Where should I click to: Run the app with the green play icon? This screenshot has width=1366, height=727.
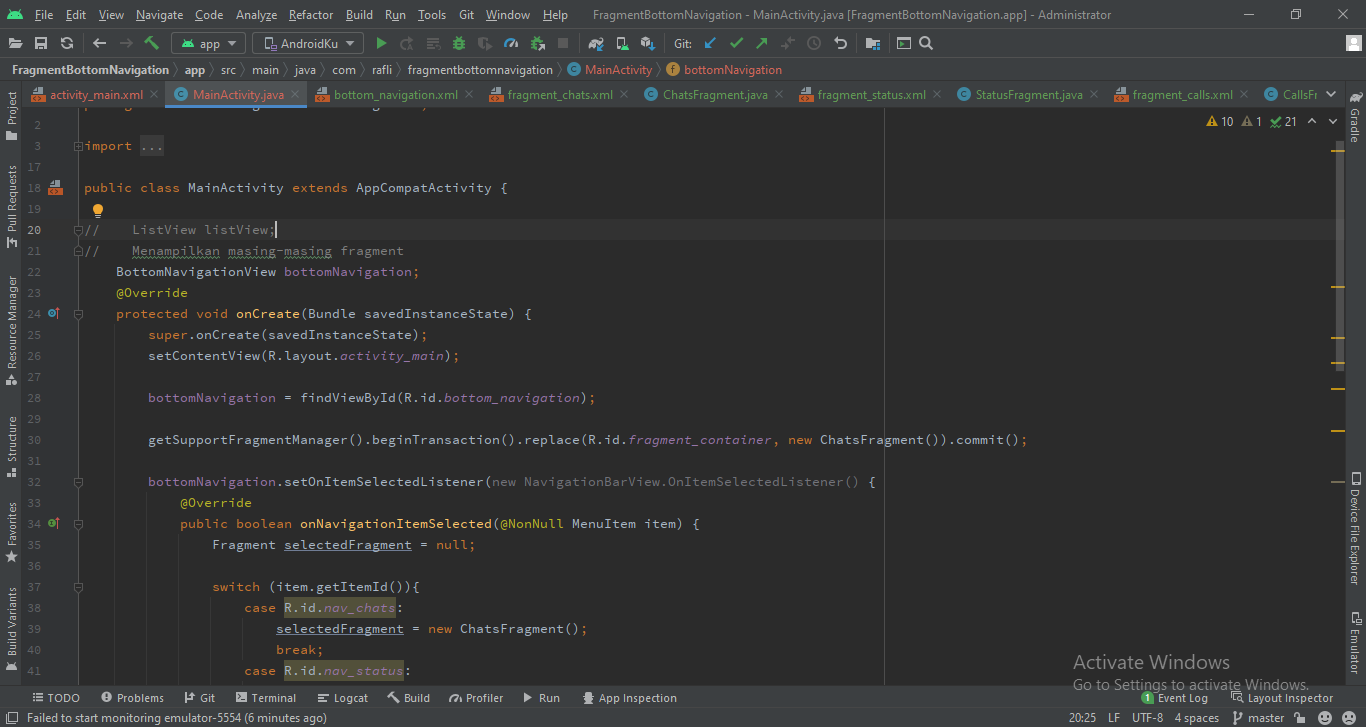click(381, 43)
